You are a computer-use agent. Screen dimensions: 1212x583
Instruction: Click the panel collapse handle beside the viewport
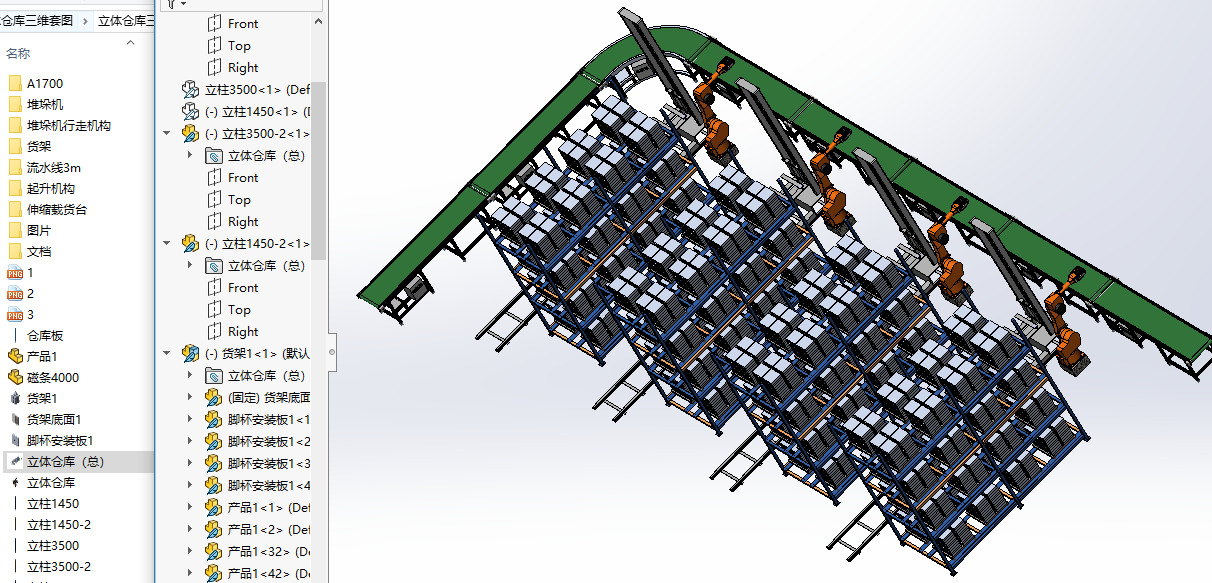coord(331,352)
